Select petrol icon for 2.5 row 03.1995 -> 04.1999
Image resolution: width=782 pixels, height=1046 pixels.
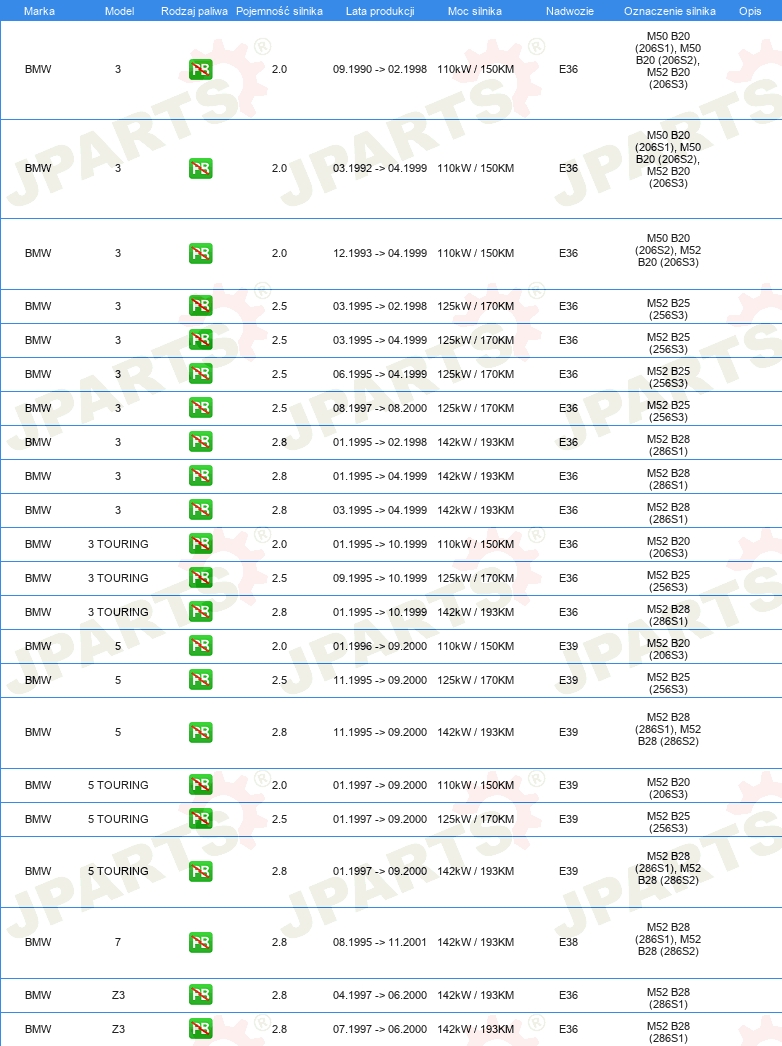pos(201,340)
